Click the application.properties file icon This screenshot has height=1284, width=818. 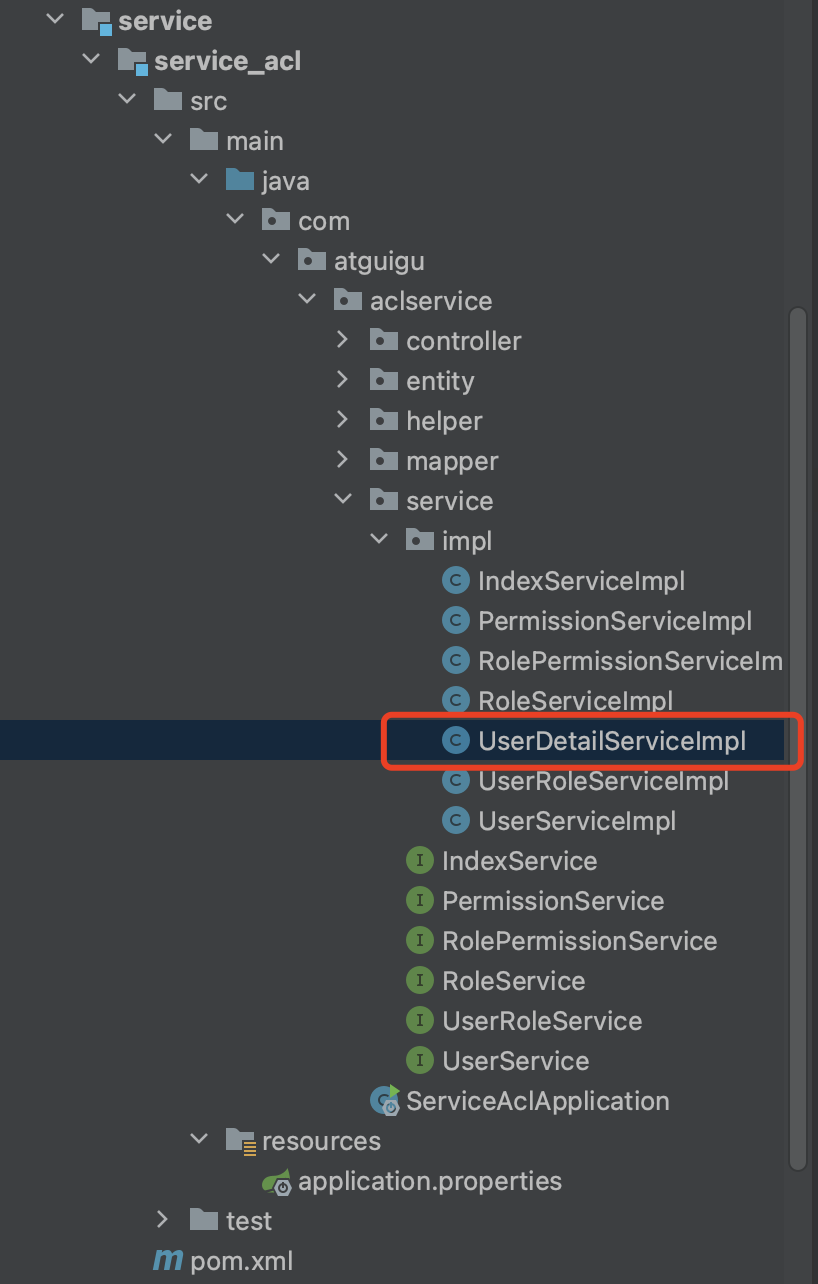coord(276,1181)
